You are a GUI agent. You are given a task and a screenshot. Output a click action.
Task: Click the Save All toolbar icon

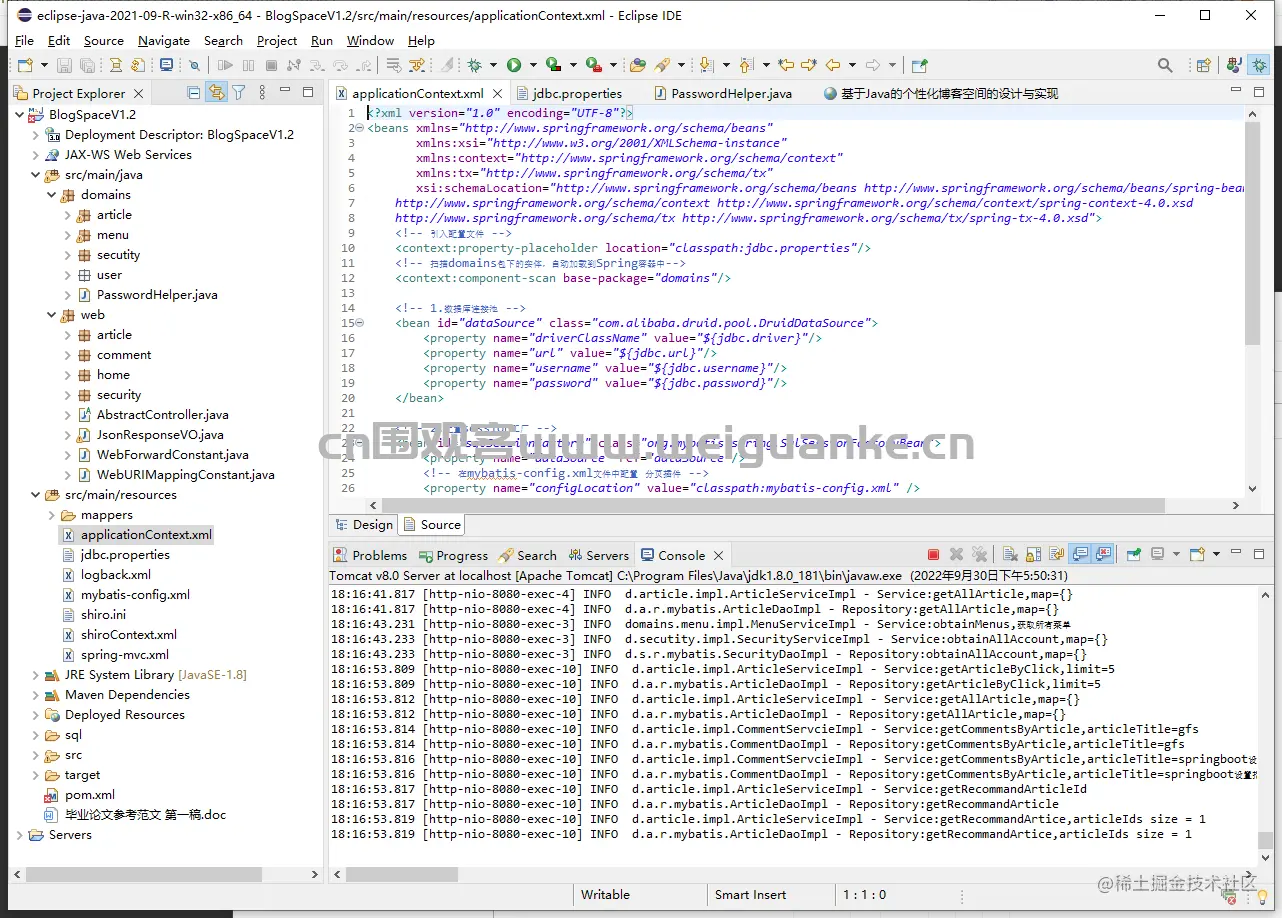point(88,66)
